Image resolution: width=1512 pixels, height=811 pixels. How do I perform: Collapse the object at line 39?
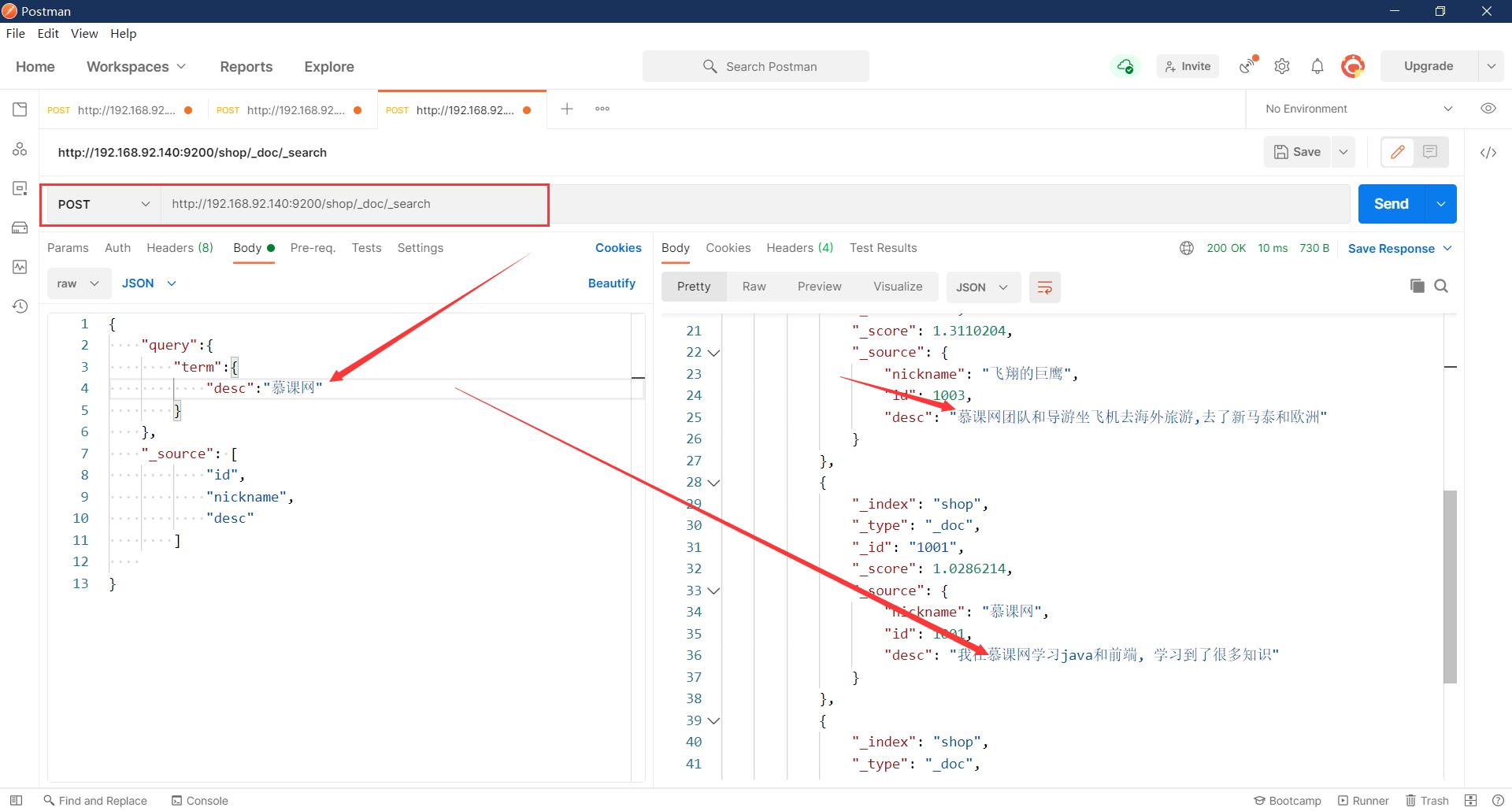click(x=714, y=720)
